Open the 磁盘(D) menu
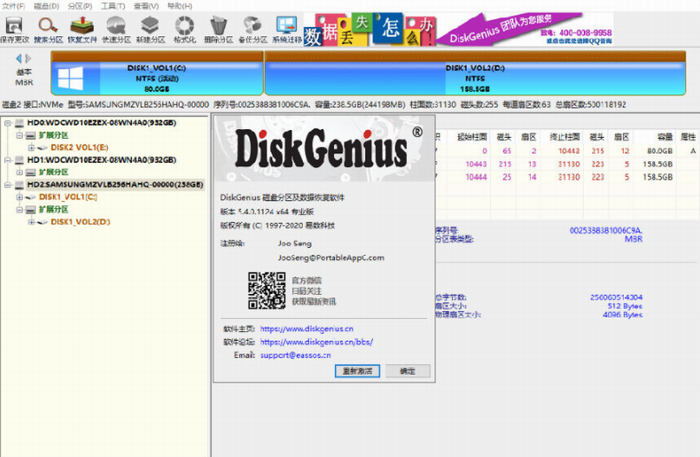This screenshot has width=700, height=457. 46,6
